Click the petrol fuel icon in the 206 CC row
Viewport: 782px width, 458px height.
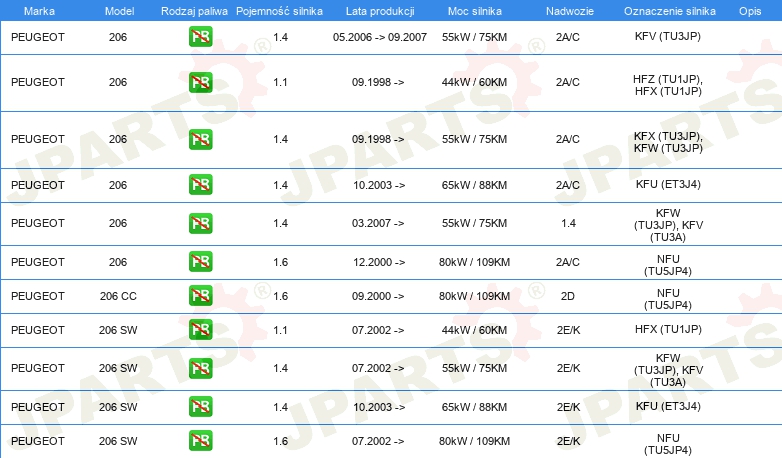(x=200, y=296)
